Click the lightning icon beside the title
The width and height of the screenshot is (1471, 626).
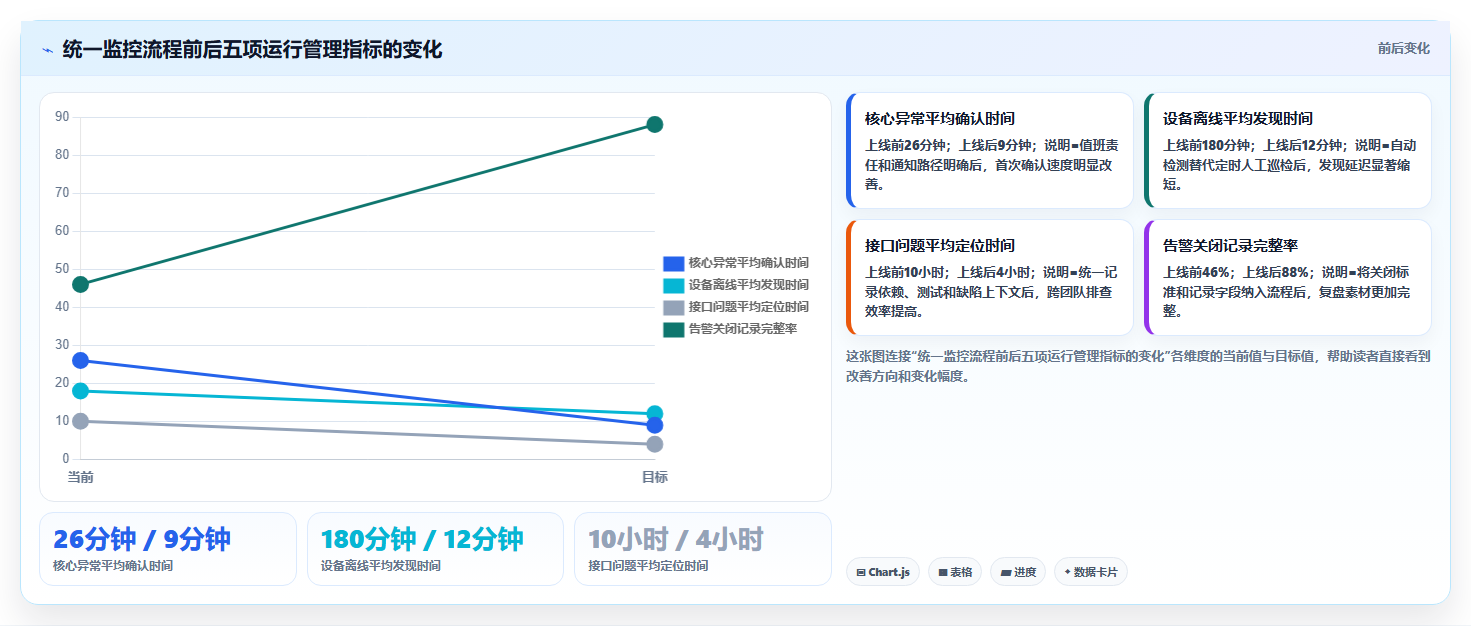(x=47, y=50)
